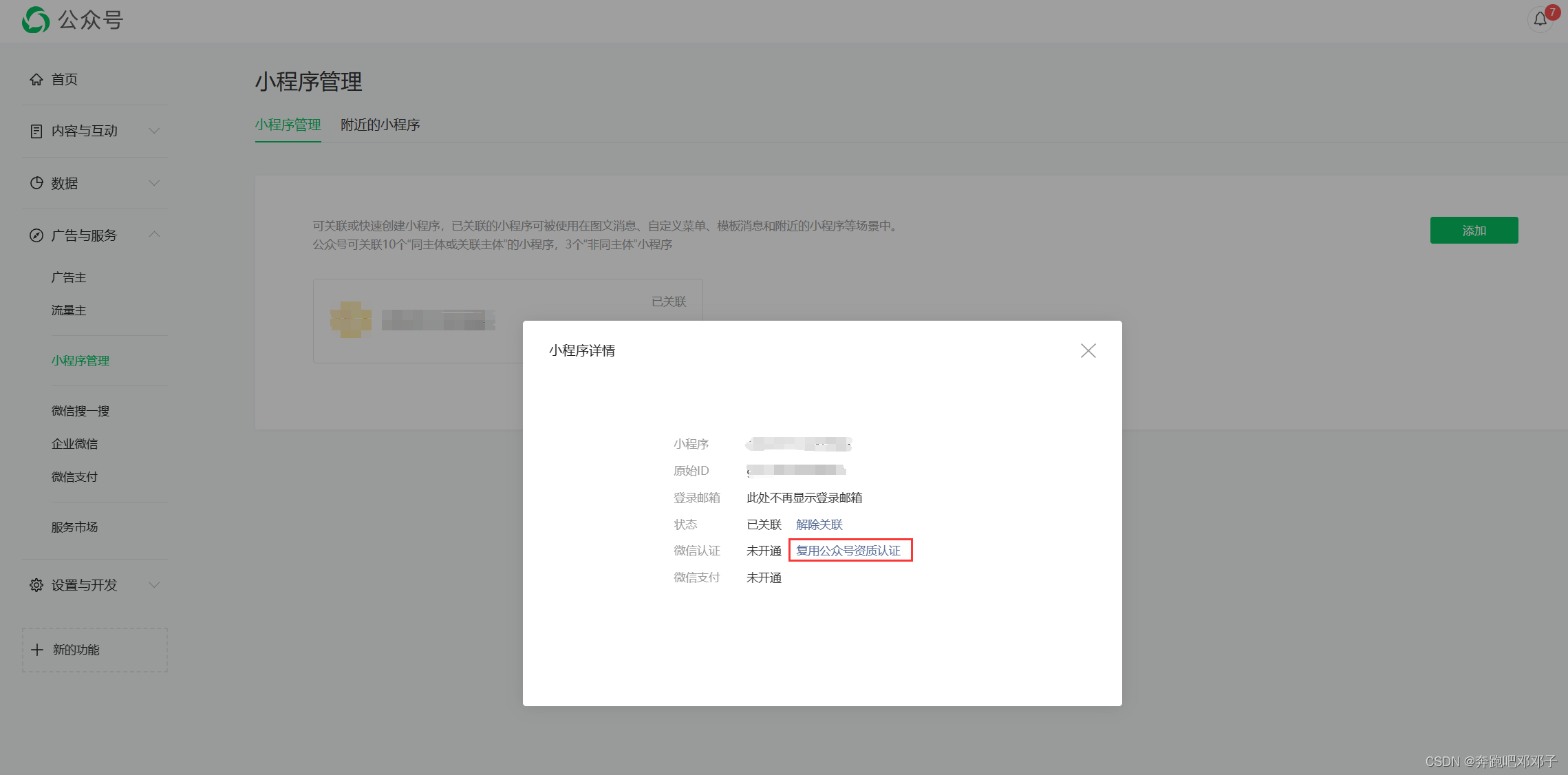Click the pie chart icon beside 数据

(x=36, y=183)
